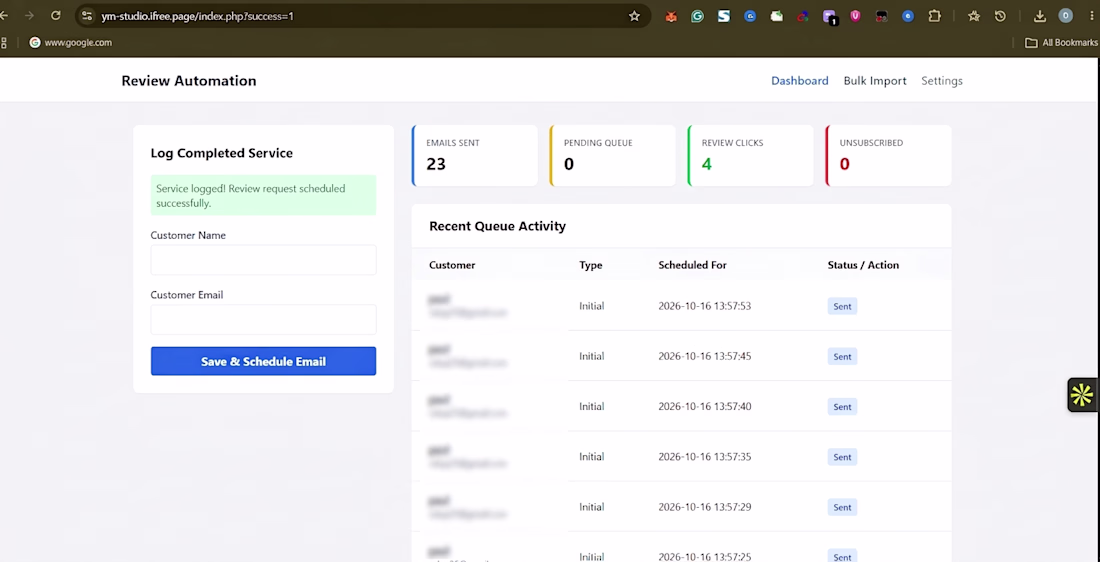Click the Log Completed Service heading
Screen dimensions: 1100x562
click(222, 153)
